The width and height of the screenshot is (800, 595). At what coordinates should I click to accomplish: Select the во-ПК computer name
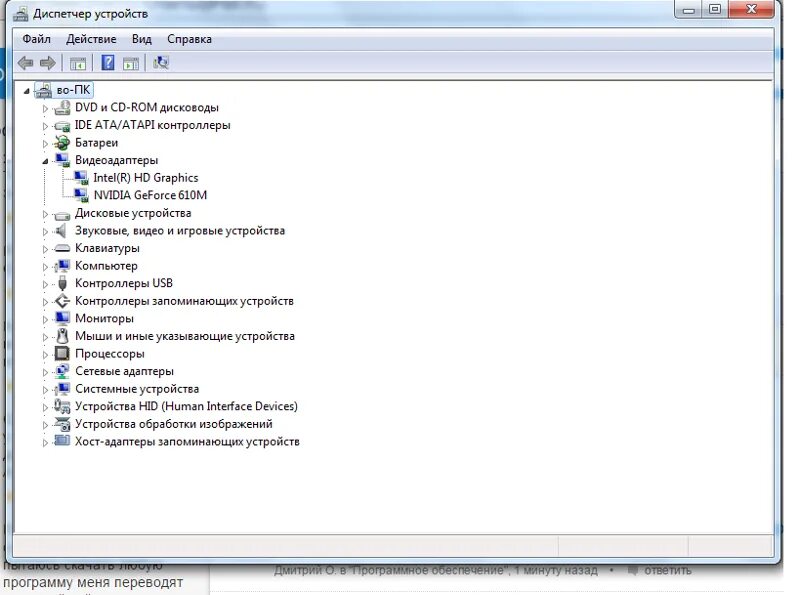(73, 90)
